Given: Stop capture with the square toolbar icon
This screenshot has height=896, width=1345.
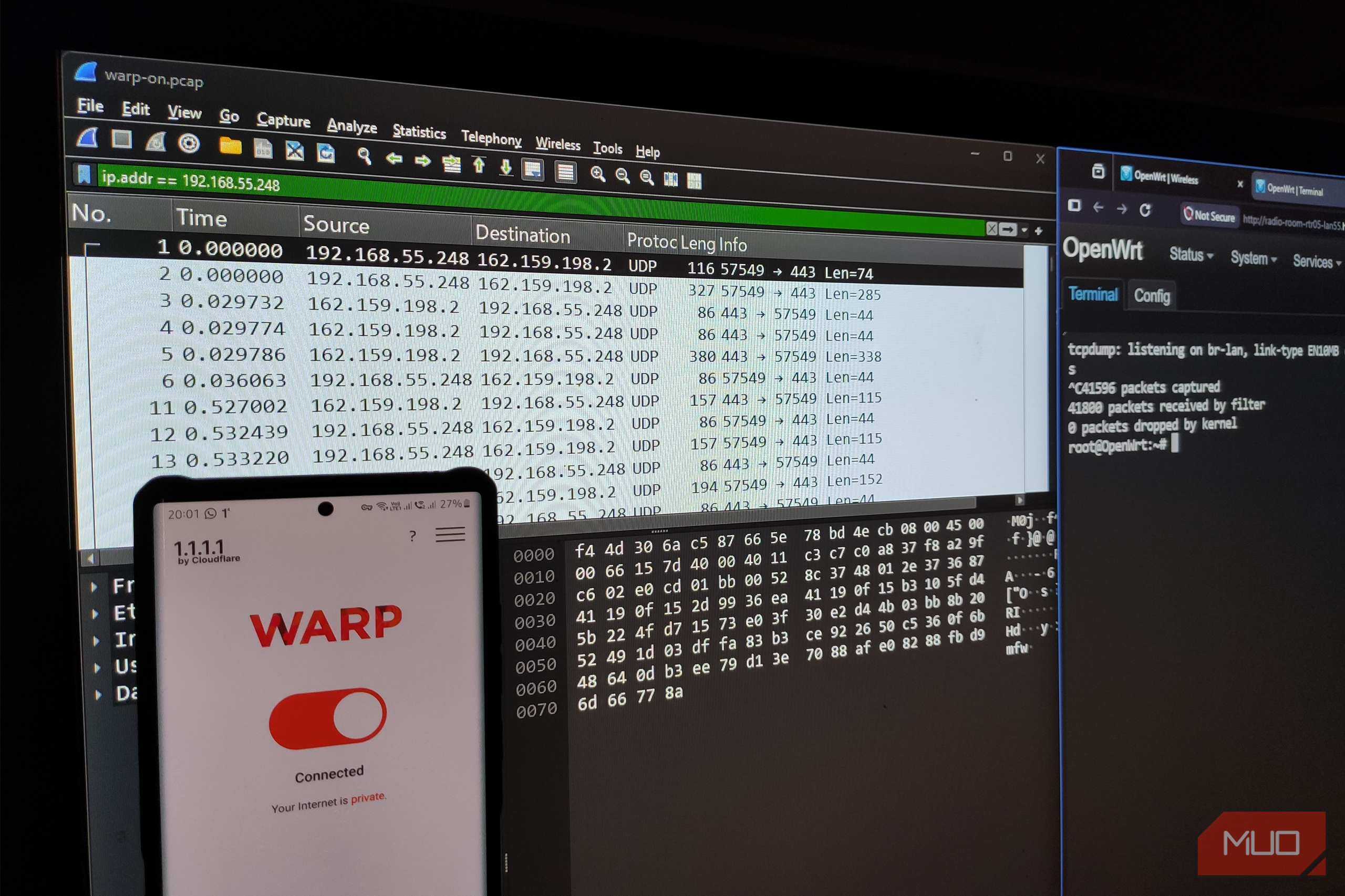Looking at the screenshot, I should click(121, 139).
